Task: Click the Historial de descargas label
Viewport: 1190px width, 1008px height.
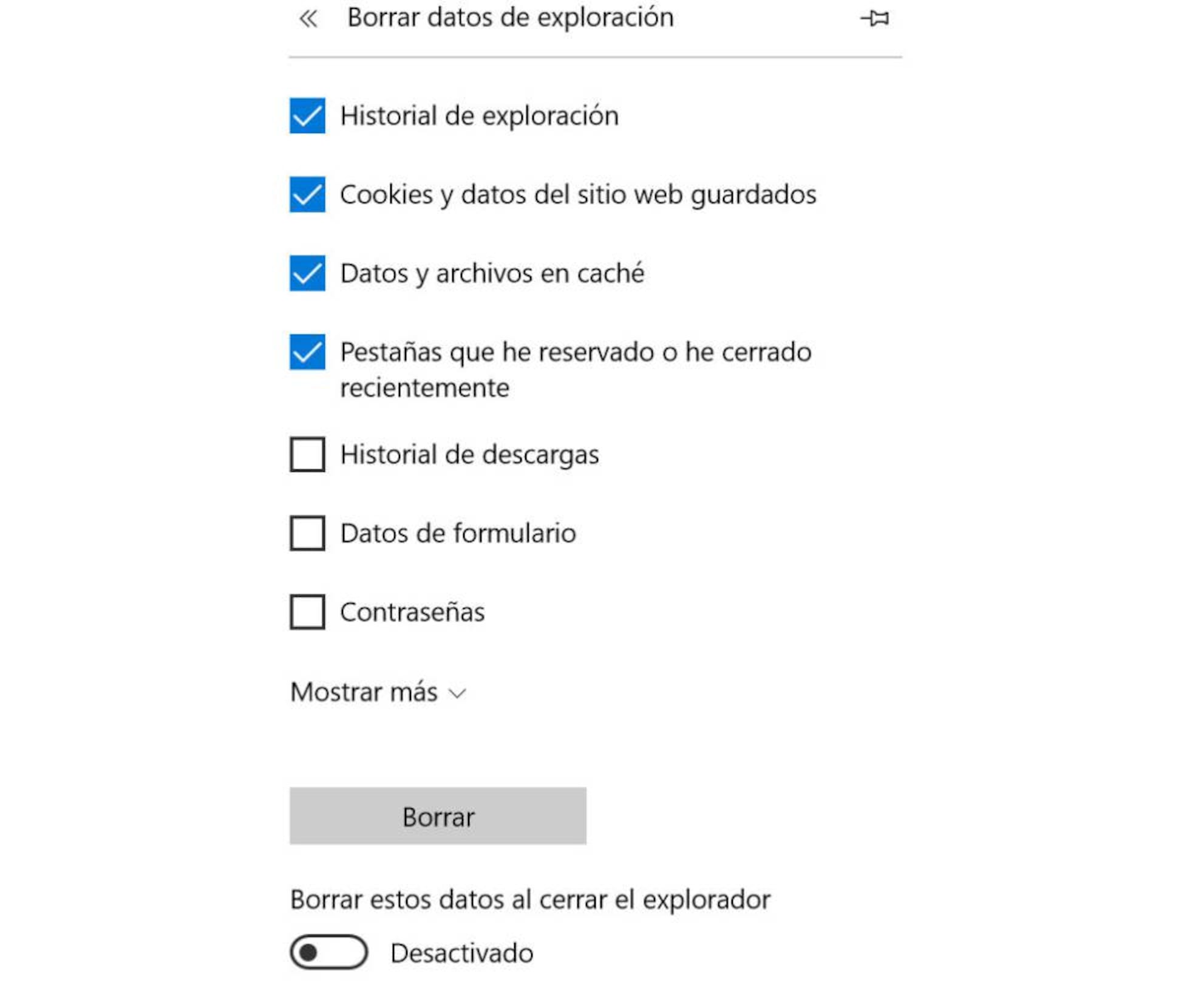Action: [x=469, y=454]
